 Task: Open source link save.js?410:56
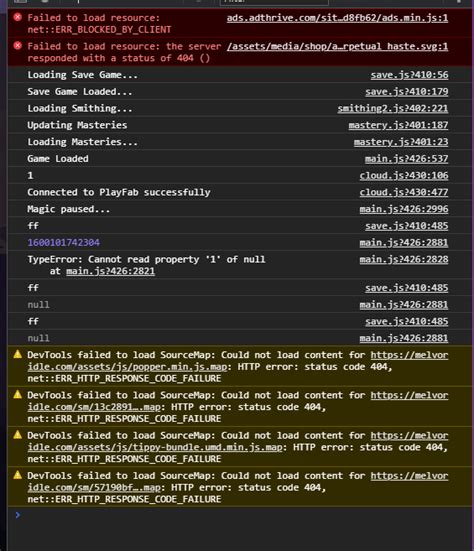[409, 75]
